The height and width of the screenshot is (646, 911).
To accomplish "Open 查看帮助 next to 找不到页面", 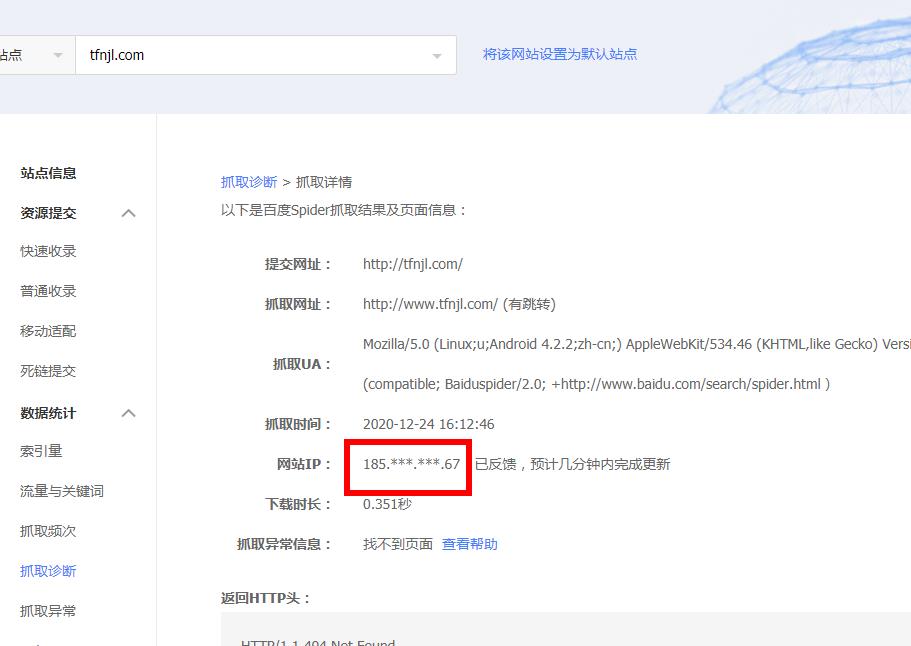I will pos(469,544).
